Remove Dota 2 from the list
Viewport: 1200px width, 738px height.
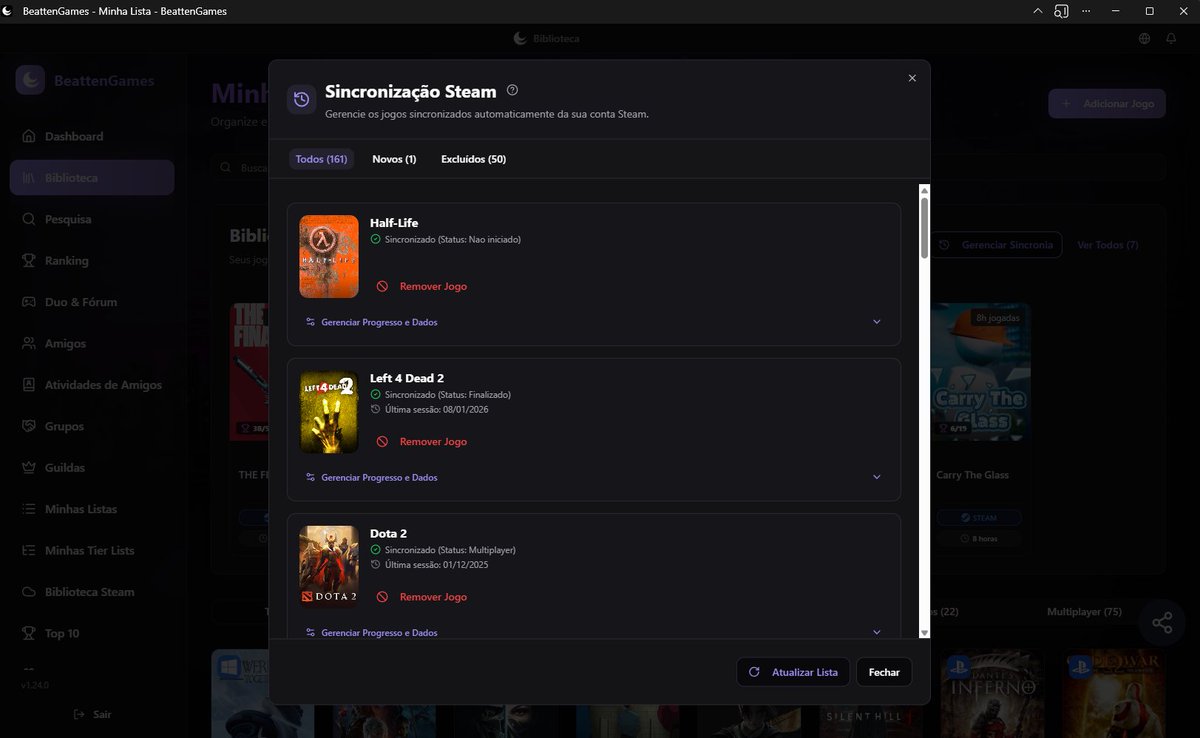(422, 597)
